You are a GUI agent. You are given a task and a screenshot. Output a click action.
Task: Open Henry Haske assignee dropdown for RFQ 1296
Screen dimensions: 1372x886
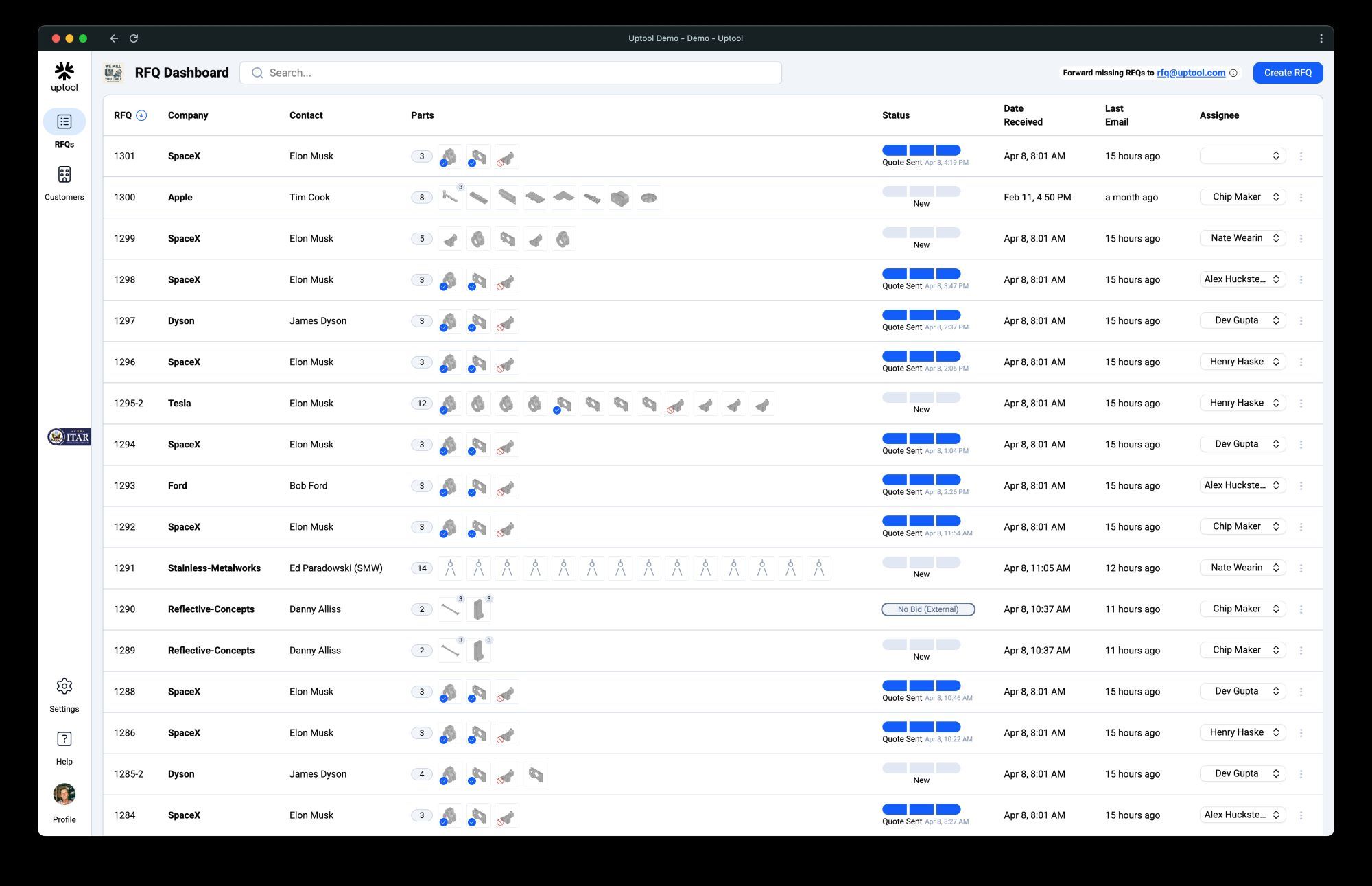tap(1242, 362)
